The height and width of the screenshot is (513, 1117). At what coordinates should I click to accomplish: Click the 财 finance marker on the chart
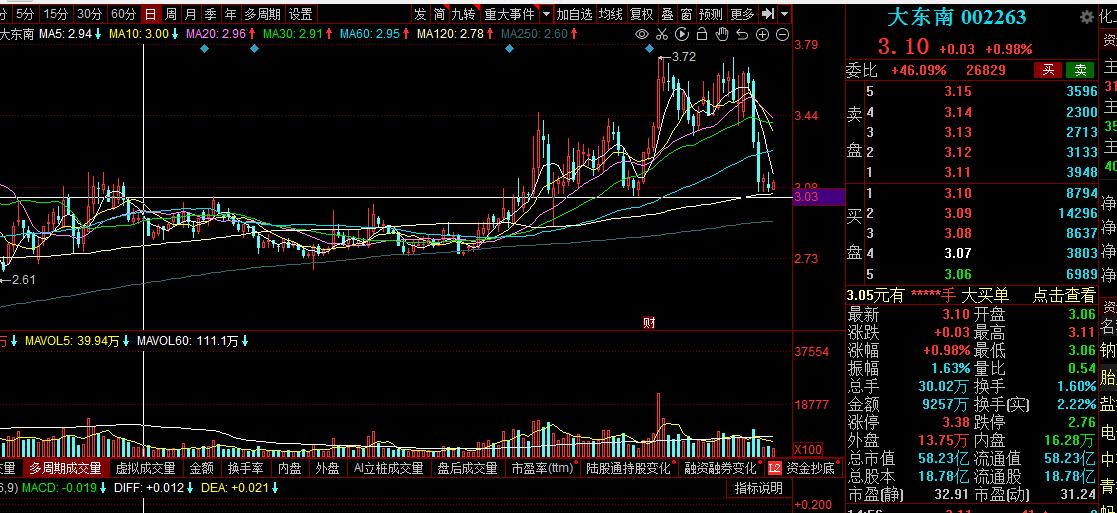(649, 323)
